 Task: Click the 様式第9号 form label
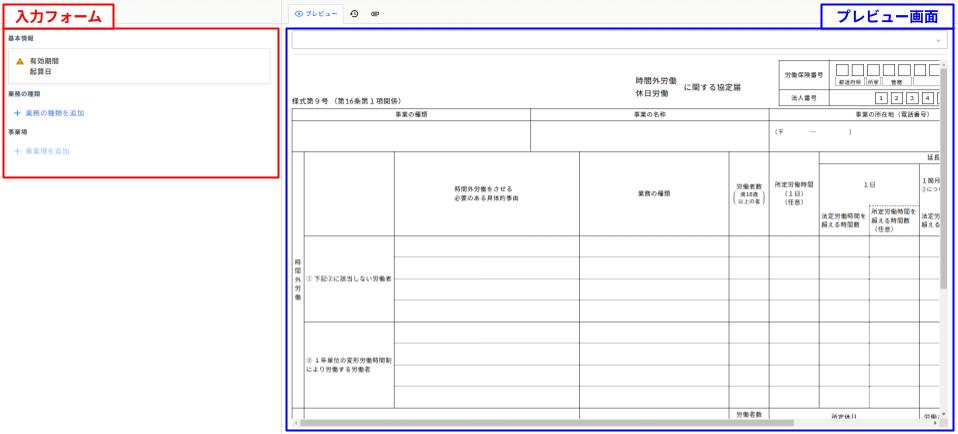(346, 101)
